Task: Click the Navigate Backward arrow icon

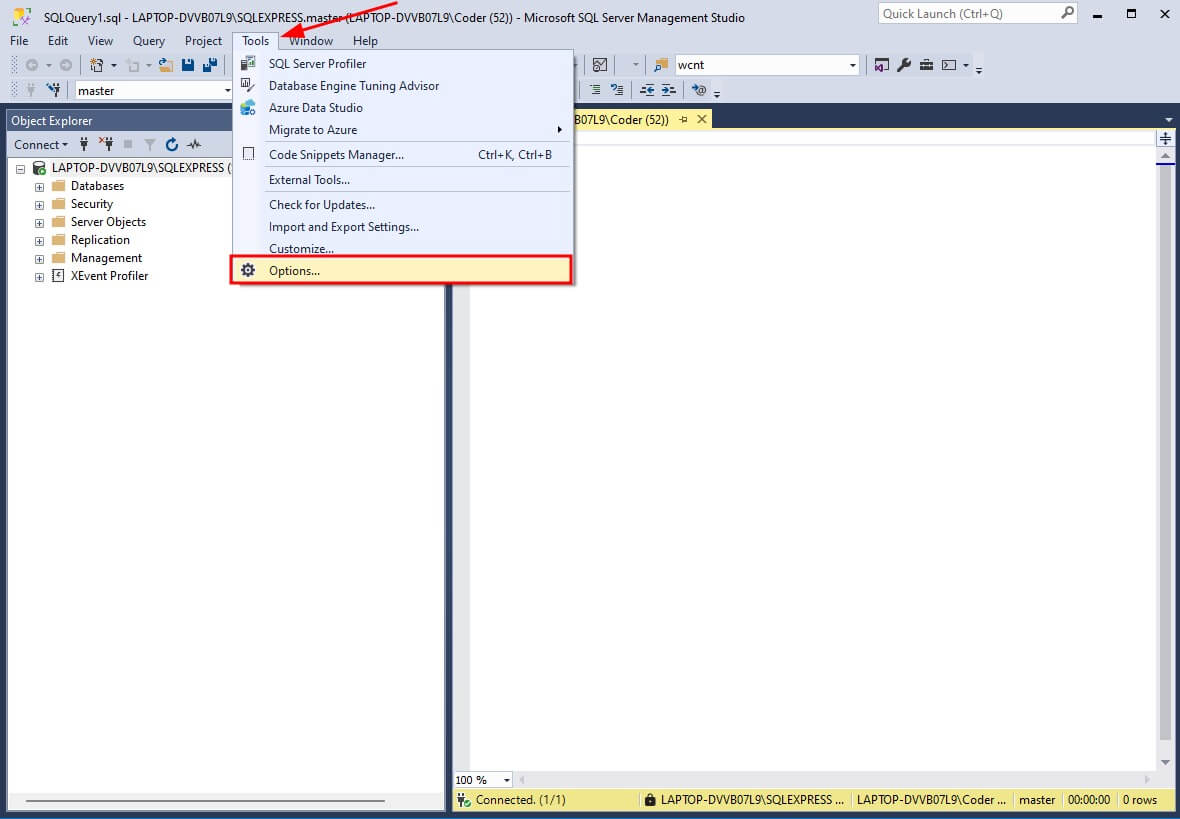Action: tap(31, 64)
